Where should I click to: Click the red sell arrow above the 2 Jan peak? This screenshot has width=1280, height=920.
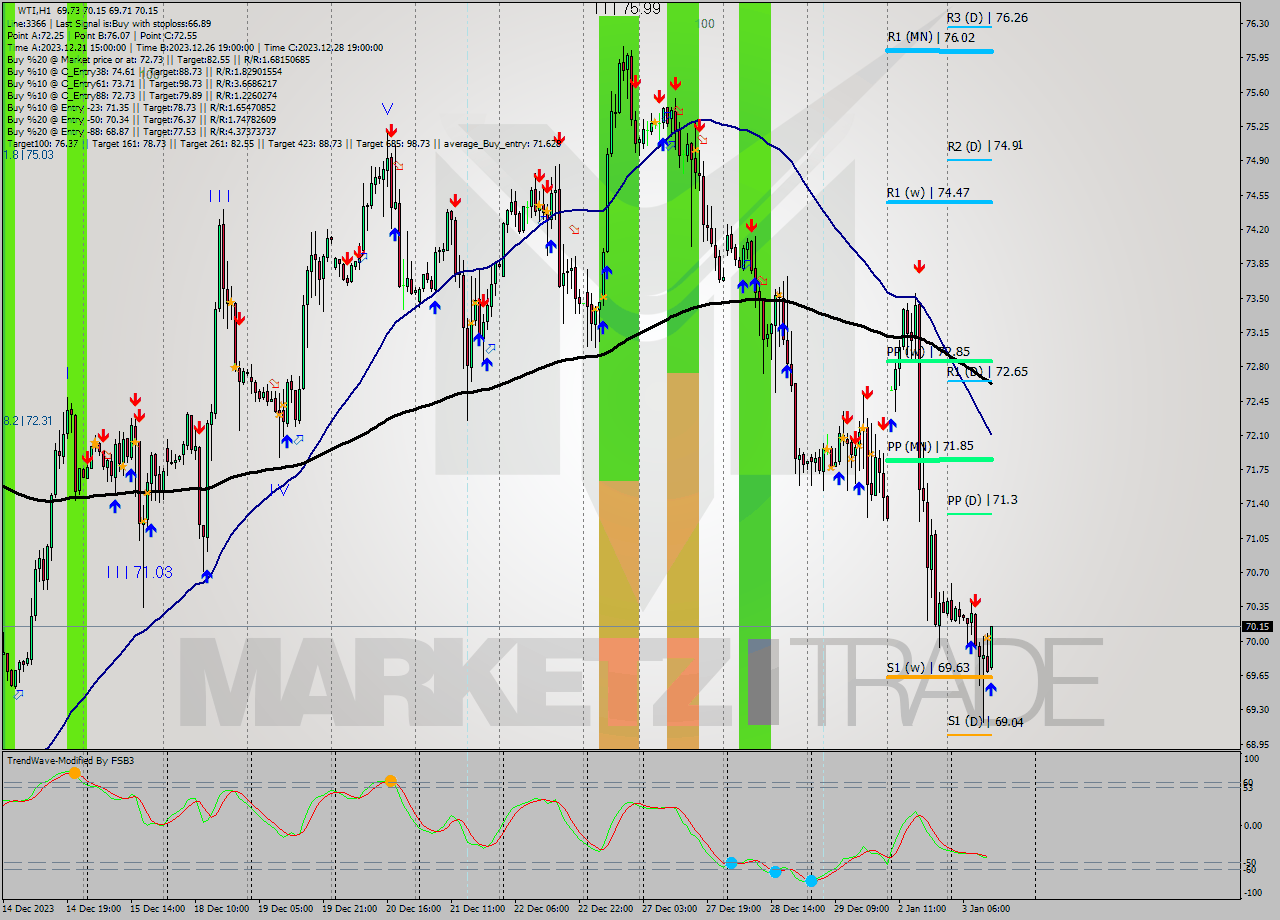tap(919, 267)
